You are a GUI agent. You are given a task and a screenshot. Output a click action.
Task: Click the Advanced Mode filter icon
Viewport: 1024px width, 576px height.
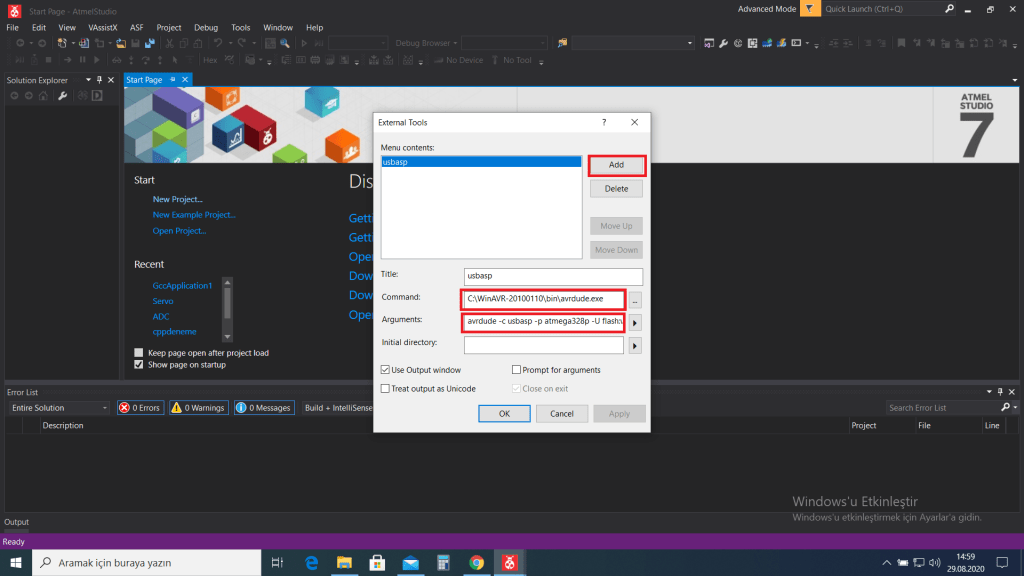[808, 9]
